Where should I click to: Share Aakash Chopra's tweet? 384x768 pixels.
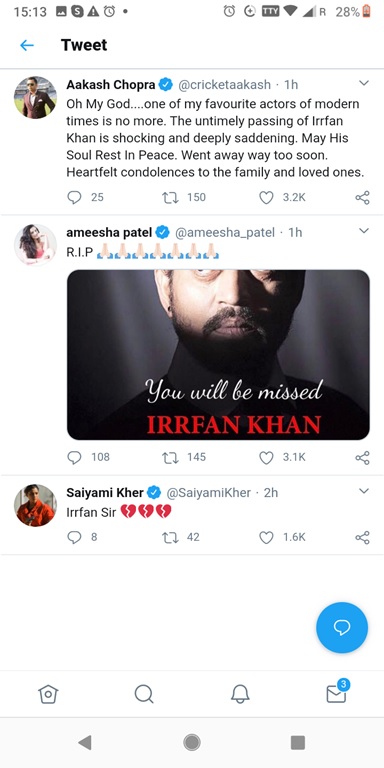[x=362, y=197]
